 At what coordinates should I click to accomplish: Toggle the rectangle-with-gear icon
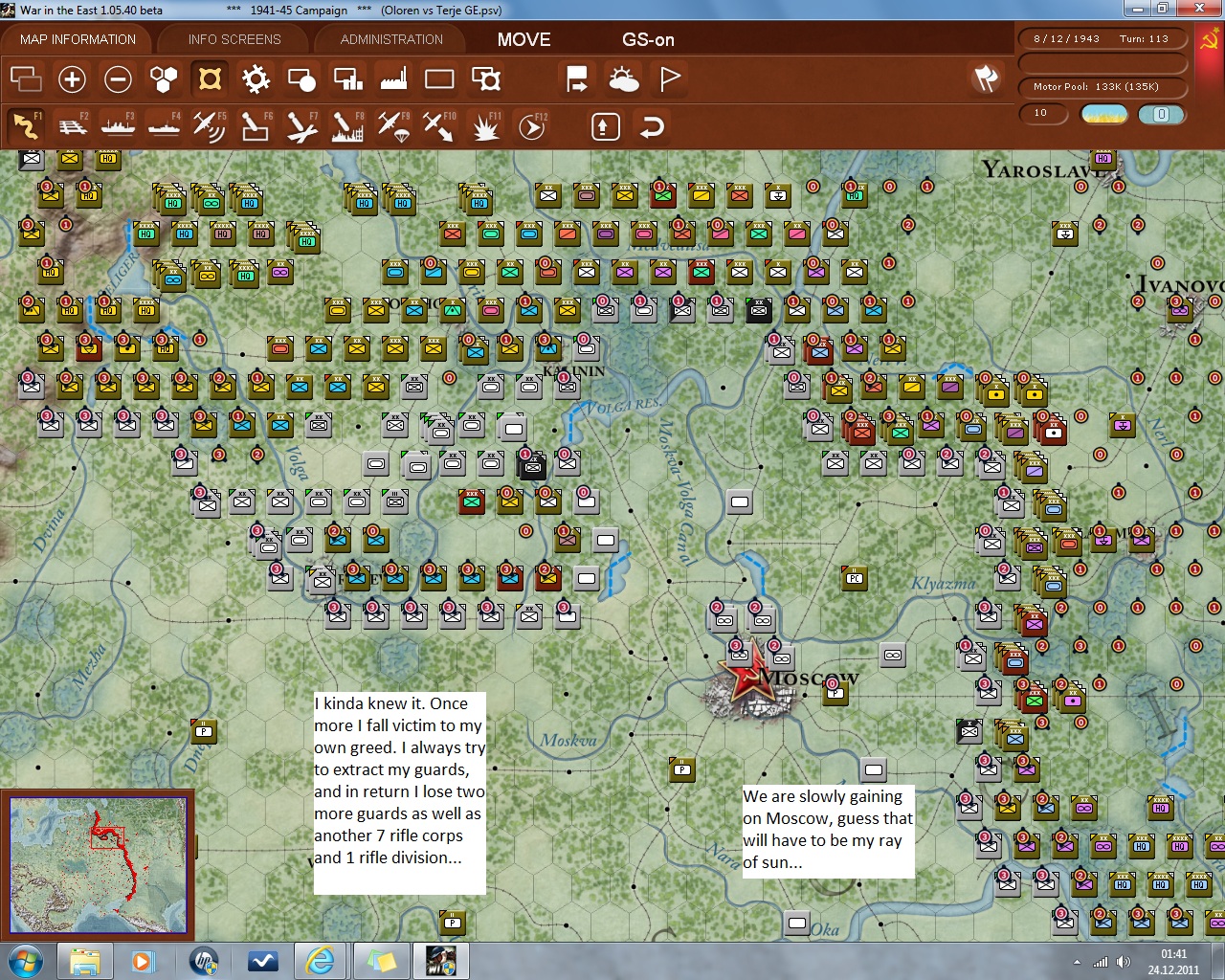pos(486,78)
